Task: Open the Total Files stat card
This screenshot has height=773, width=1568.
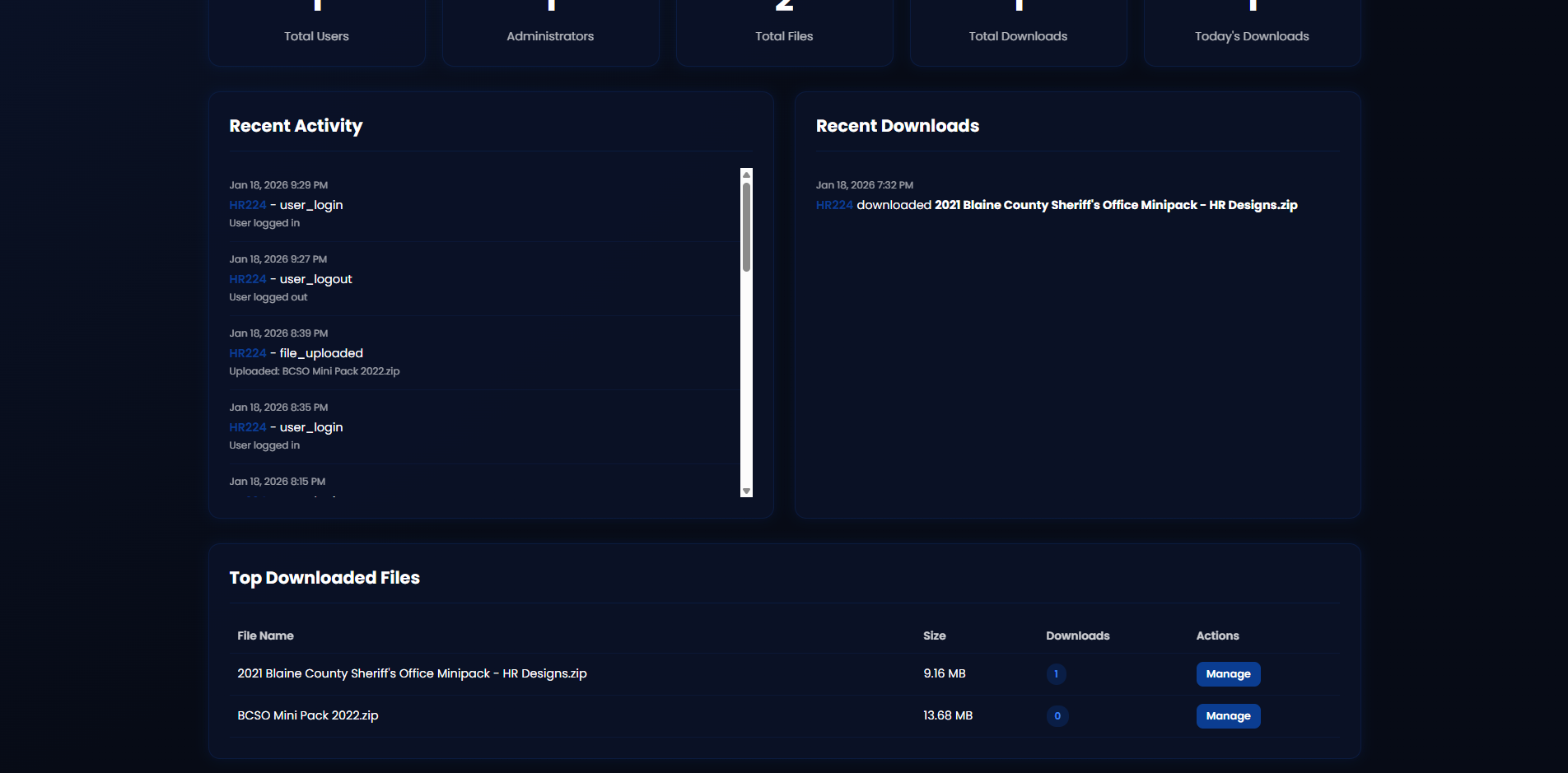Action: [784, 31]
